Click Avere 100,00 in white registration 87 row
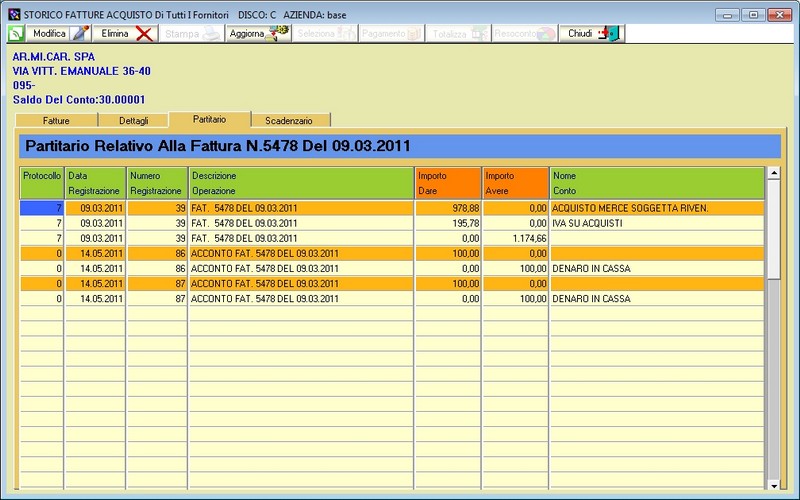The image size is (800, 500). [533, 298]
